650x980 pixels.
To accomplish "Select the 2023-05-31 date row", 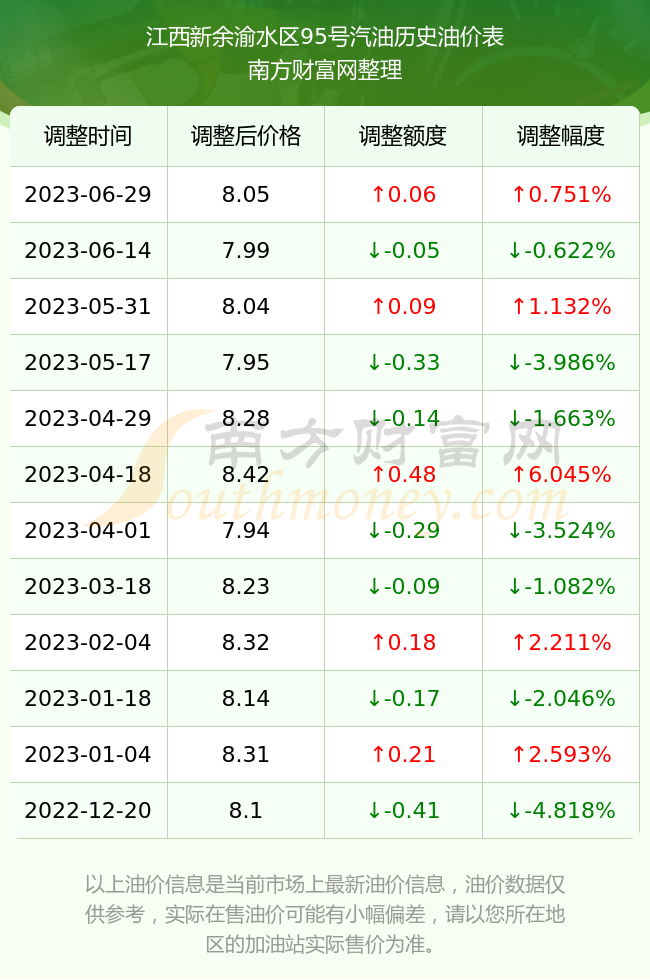I will tap(324, 306).
